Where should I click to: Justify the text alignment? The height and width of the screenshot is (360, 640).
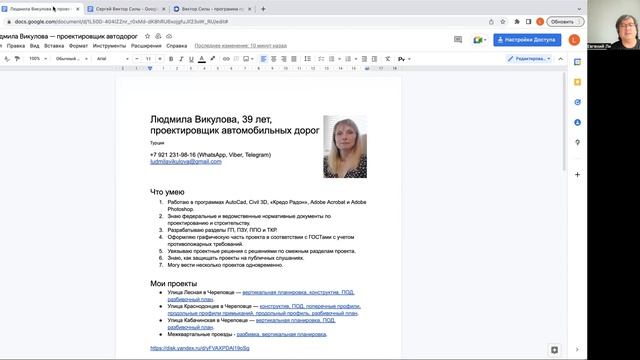point(294,59)
